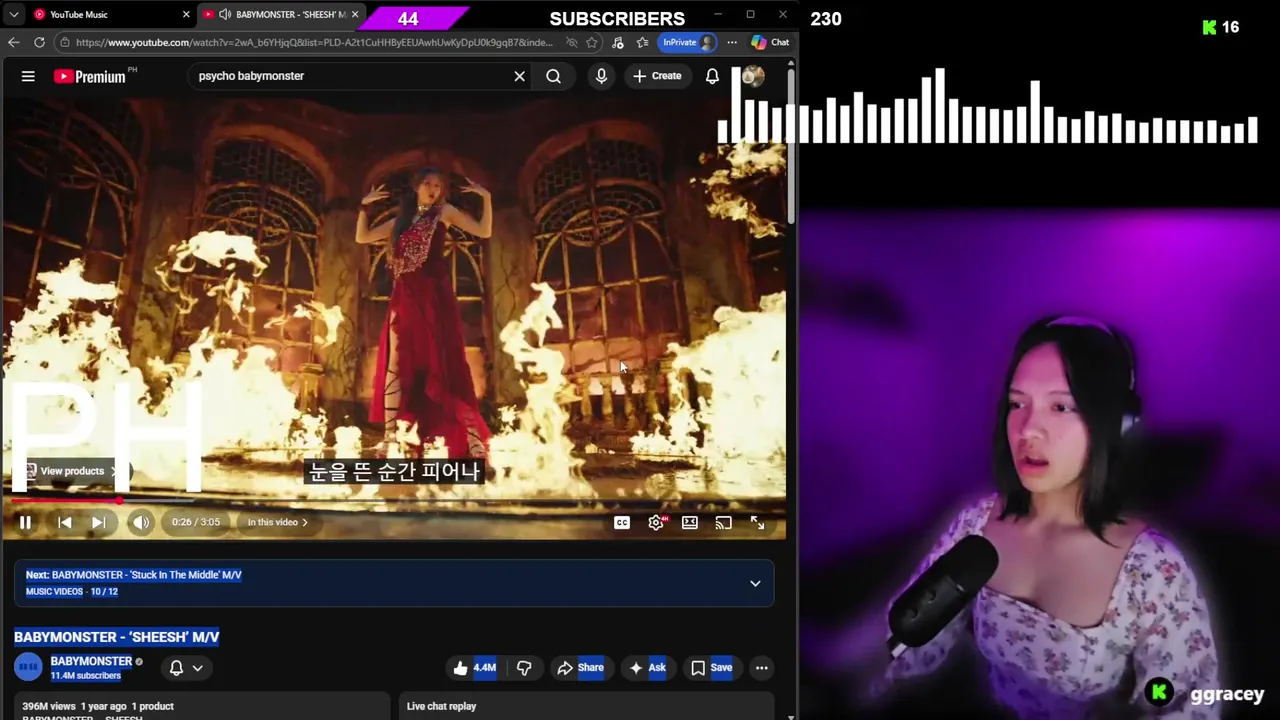Add page to favorites star
Viewport: 1280px width, 720px height.
592,42
